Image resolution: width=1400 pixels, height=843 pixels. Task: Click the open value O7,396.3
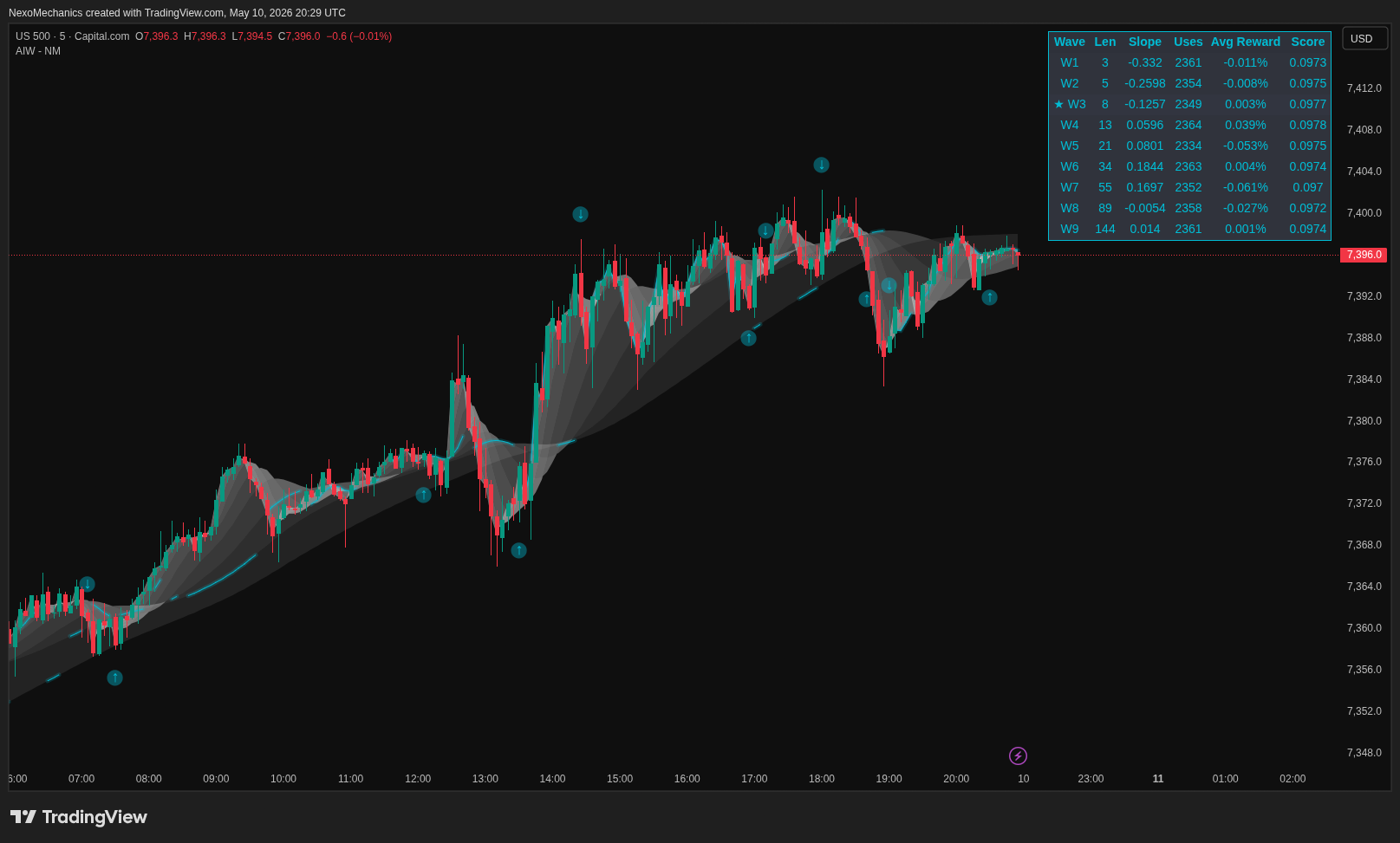tap(156, 36)
